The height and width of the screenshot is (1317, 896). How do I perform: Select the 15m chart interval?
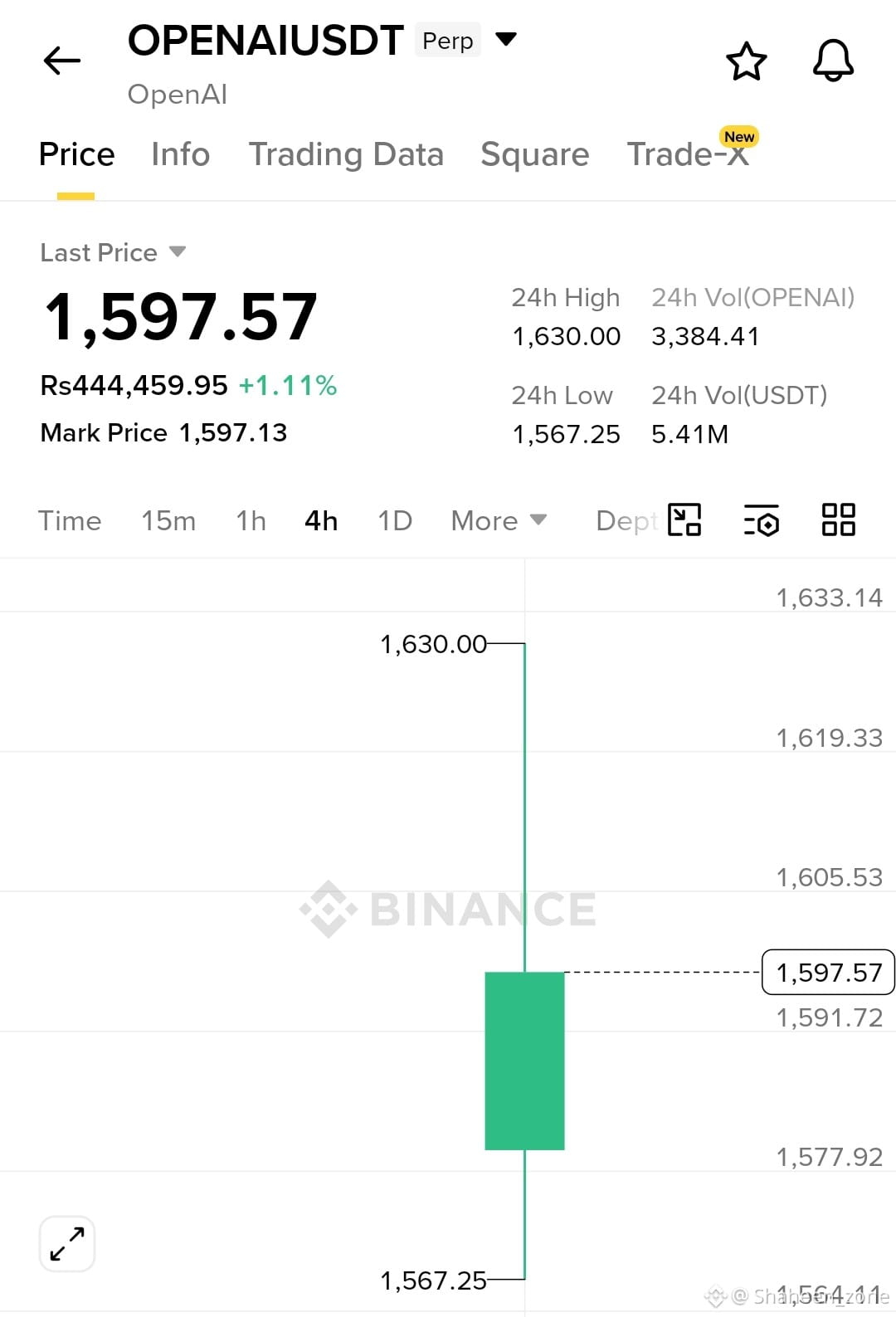[x=168, y=521]
